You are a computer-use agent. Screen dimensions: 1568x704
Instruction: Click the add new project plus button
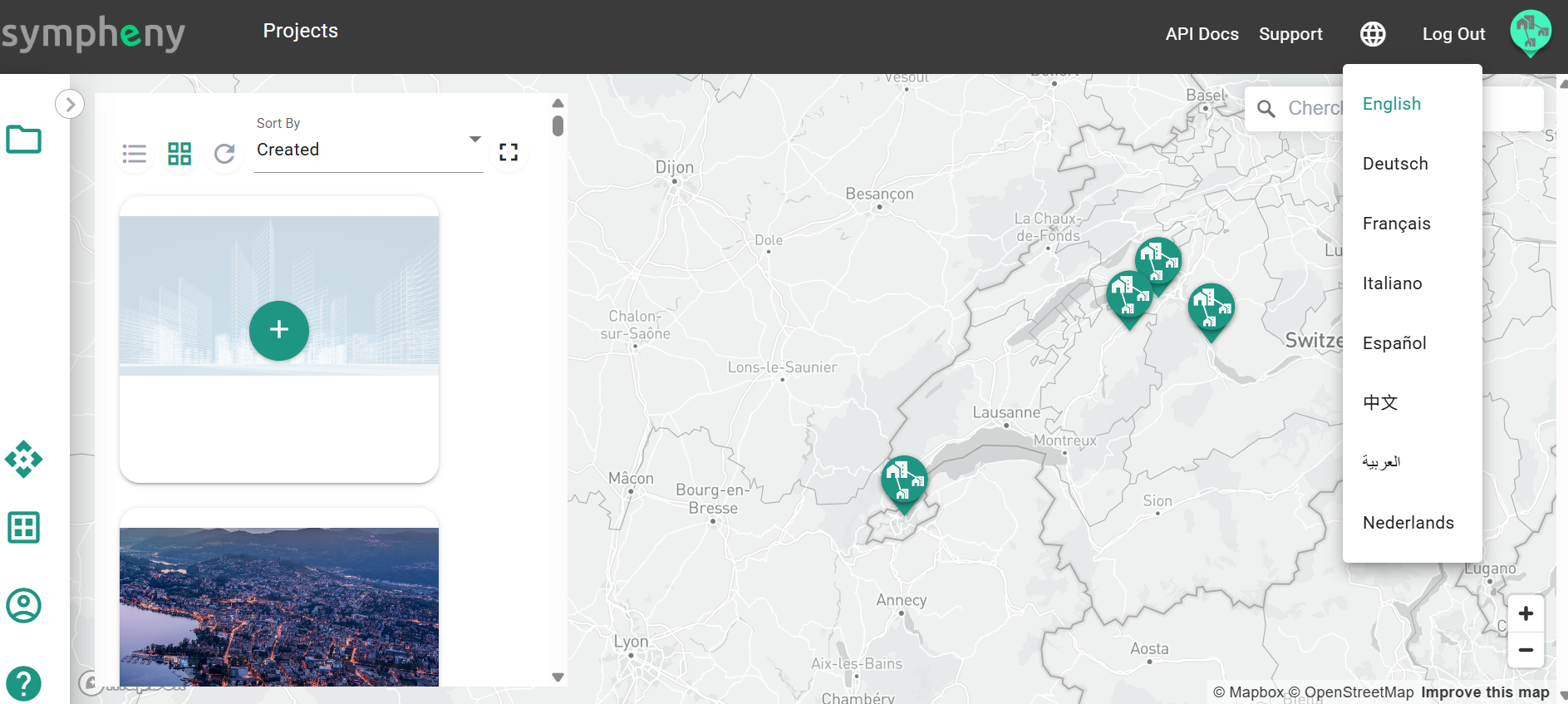[279, 330]
